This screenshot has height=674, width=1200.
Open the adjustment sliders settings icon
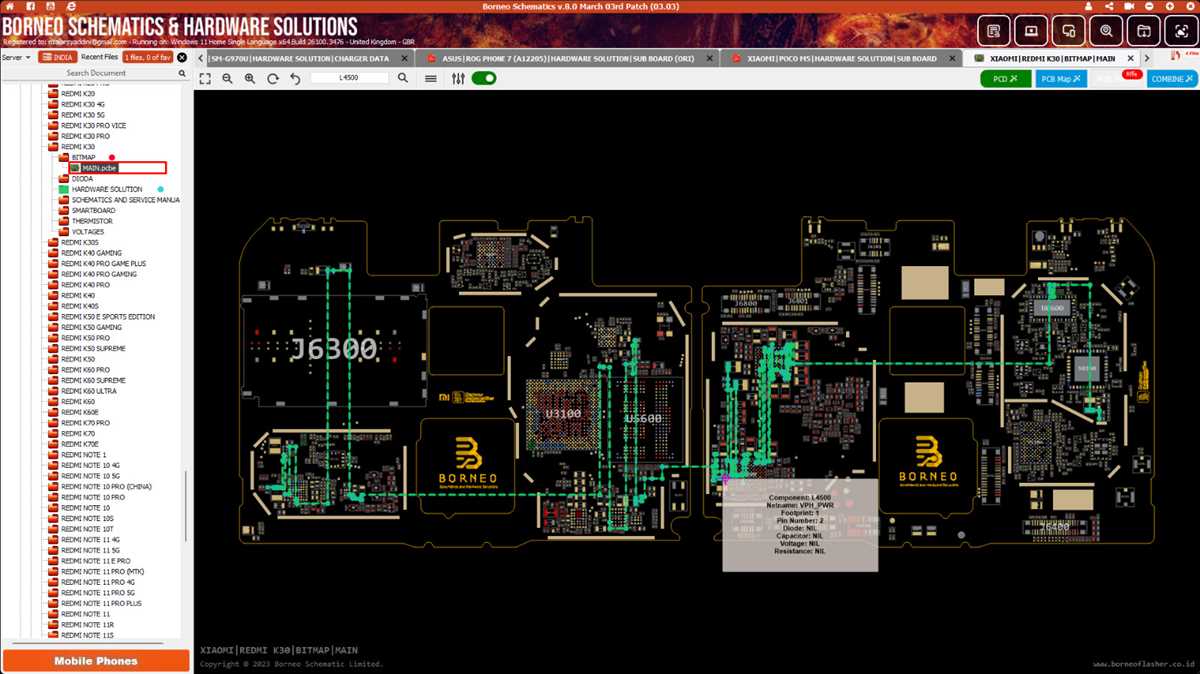coord(458,78)
